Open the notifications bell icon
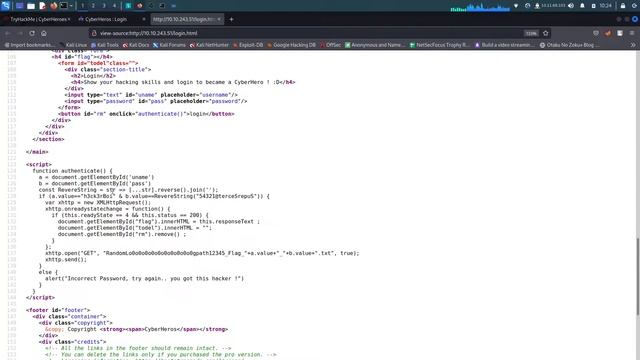This screenshot has height=360, width=640. pos(582,6)
